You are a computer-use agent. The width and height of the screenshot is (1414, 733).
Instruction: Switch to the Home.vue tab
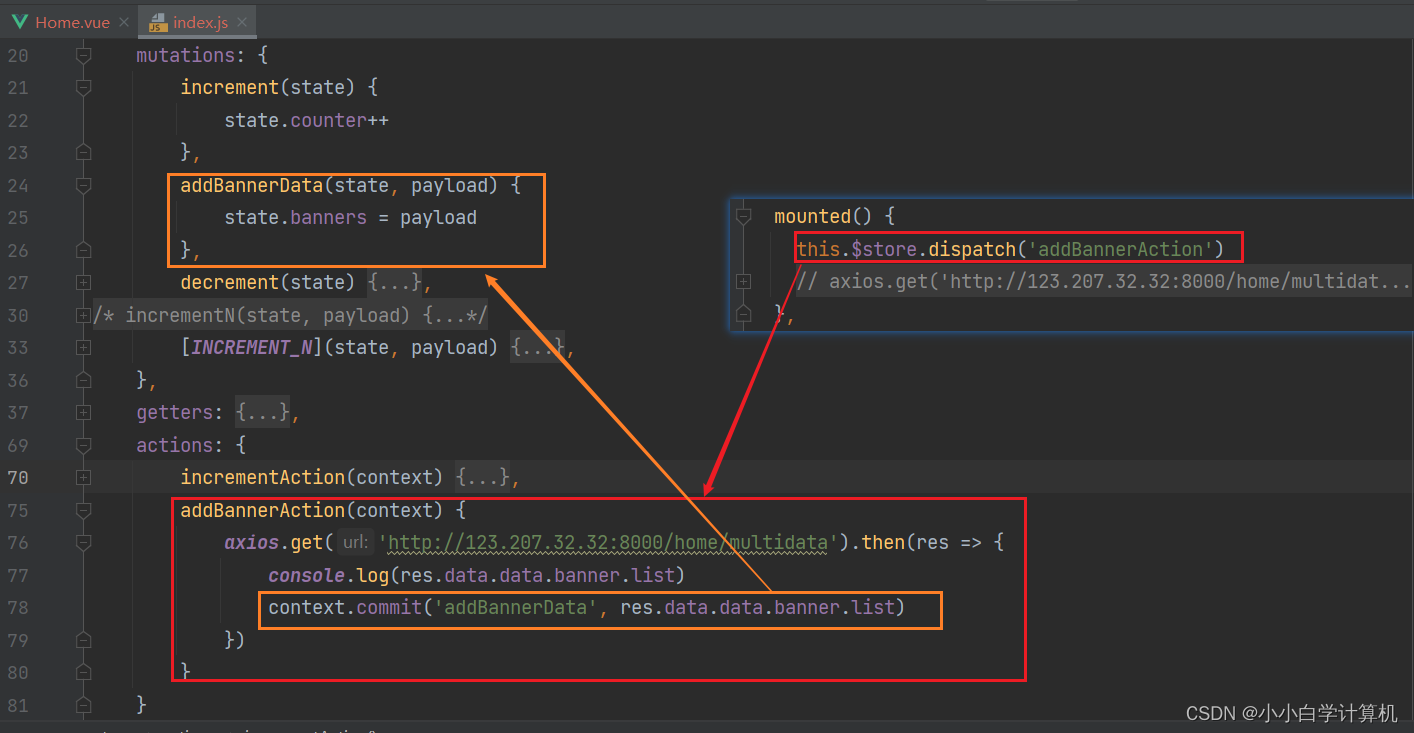(70, 21)
